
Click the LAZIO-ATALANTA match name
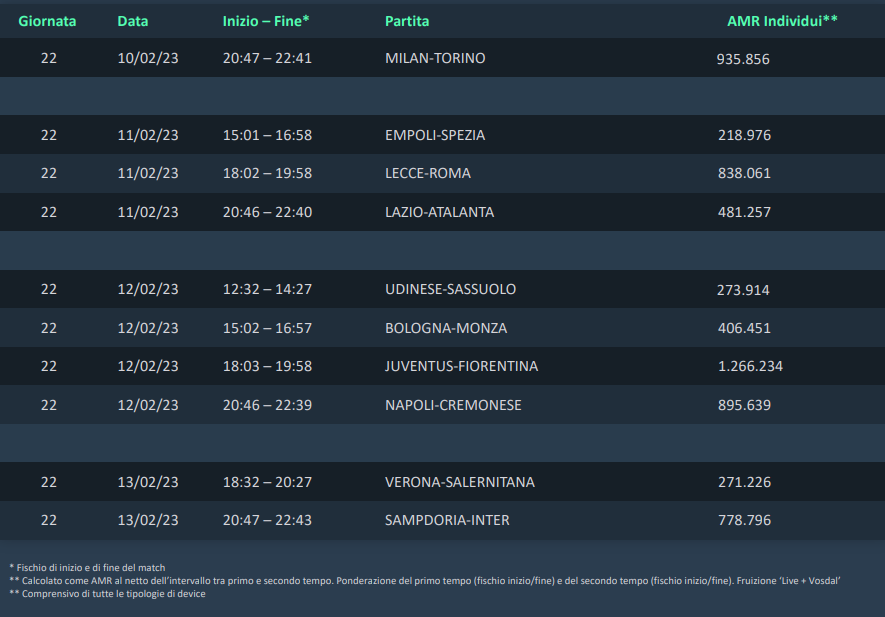pyautogui.click(x=440, y=212)
